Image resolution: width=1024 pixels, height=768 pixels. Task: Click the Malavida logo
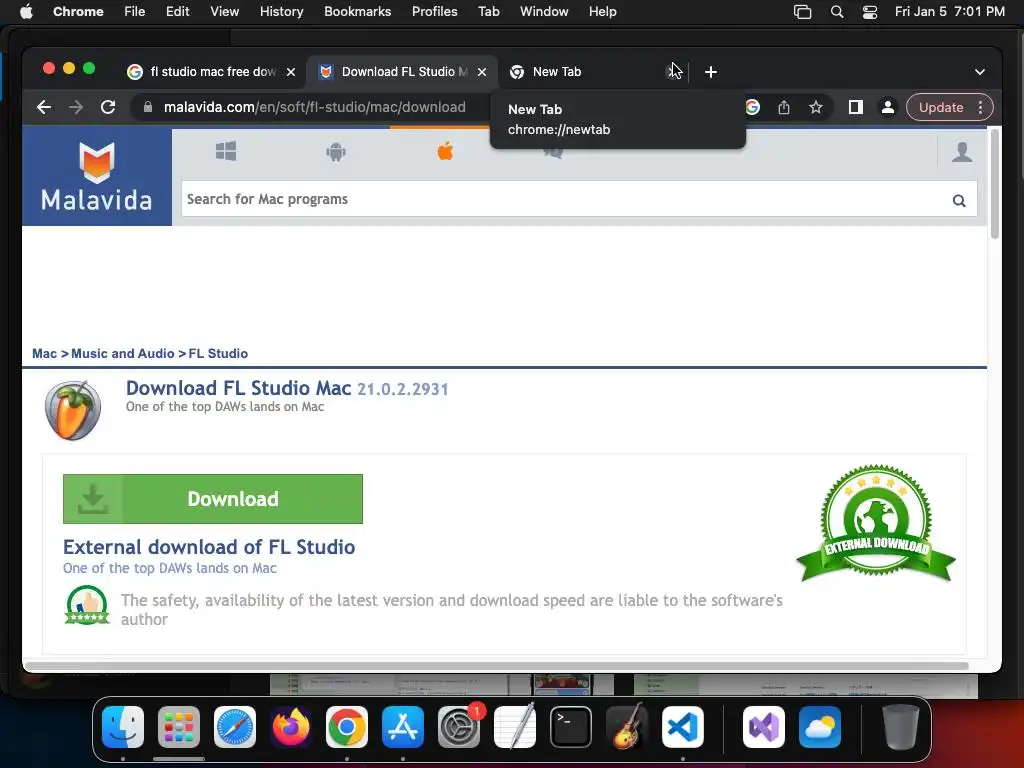click(97, 176)
